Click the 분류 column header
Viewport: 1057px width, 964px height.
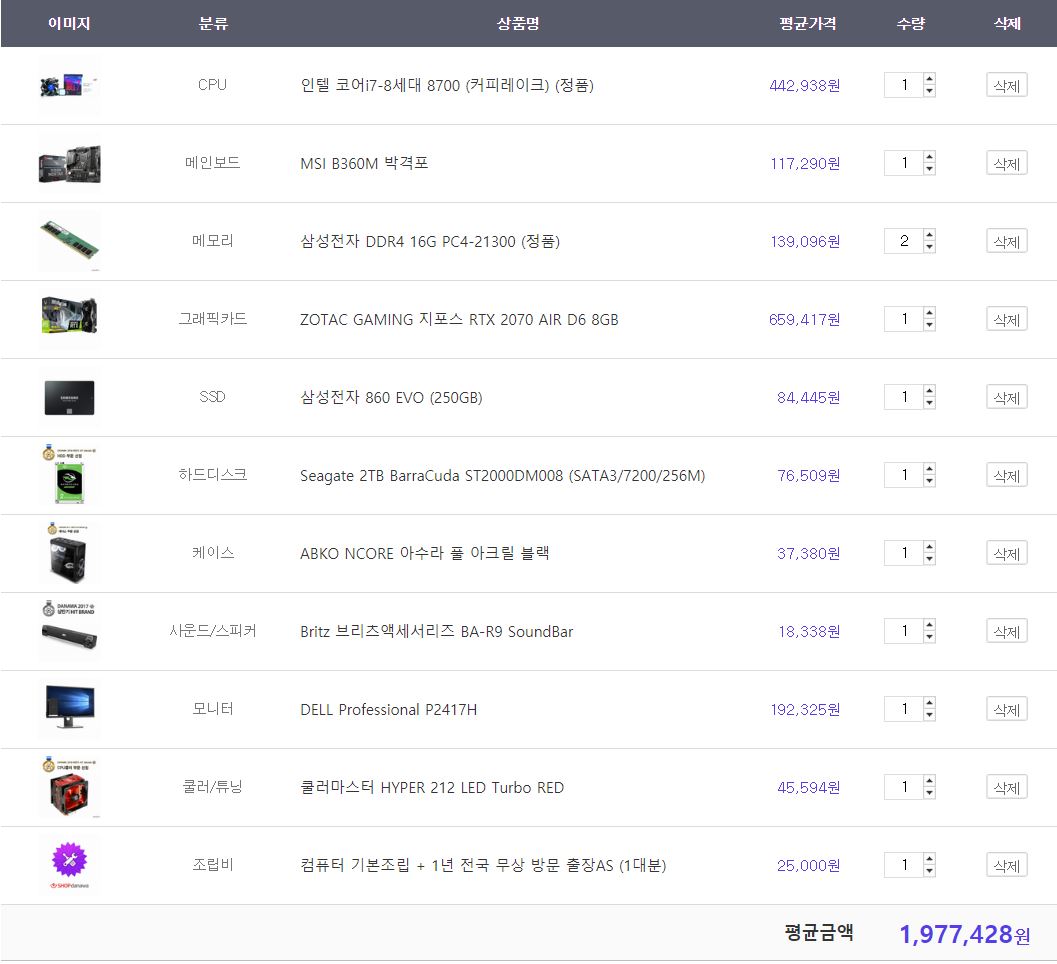tap(213, 24)
